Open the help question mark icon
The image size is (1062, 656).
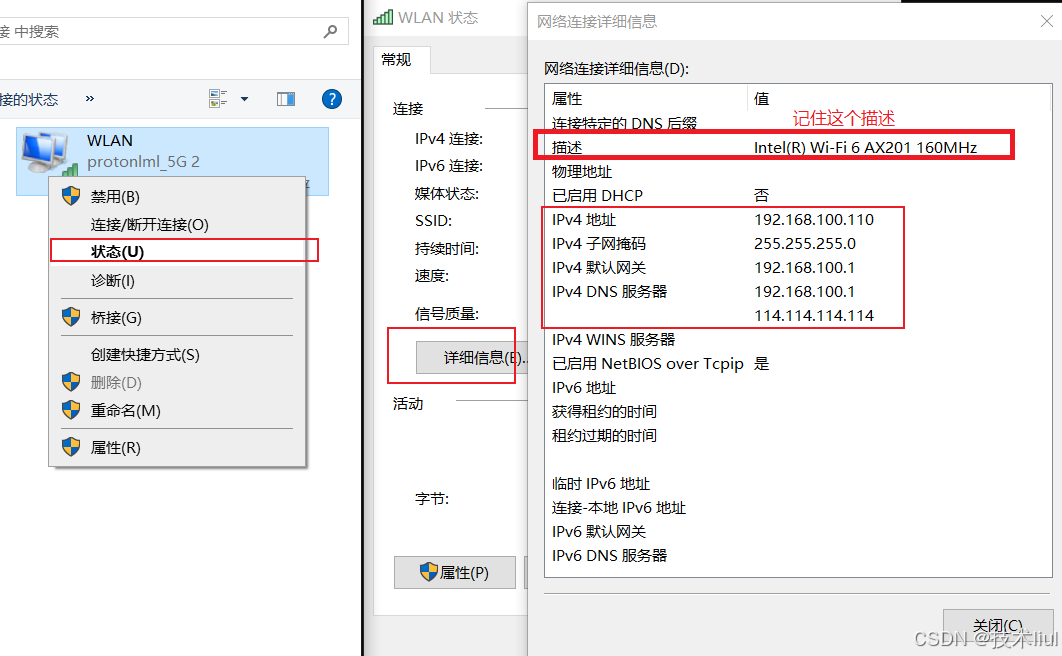[x=332, y=100]
